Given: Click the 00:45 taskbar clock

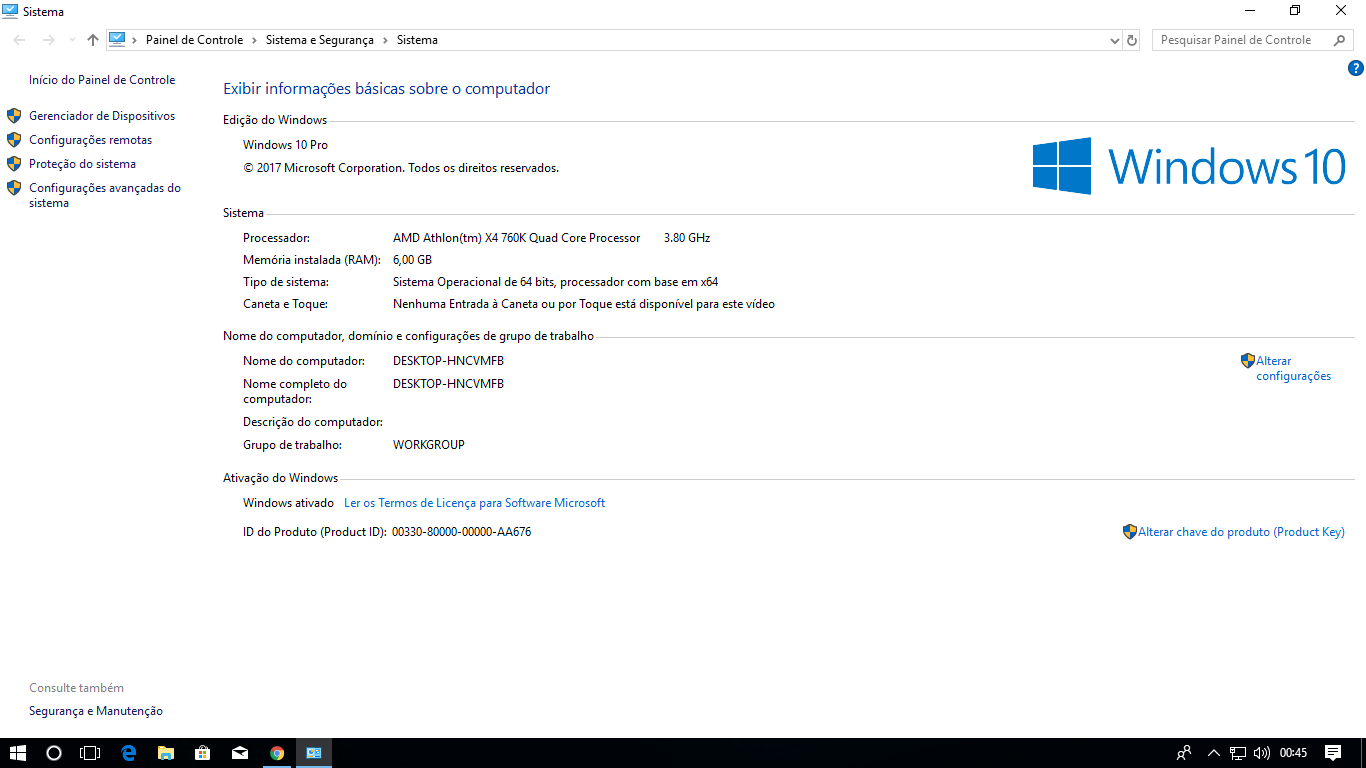Looking at the screenshot, I should [1293, 753].
